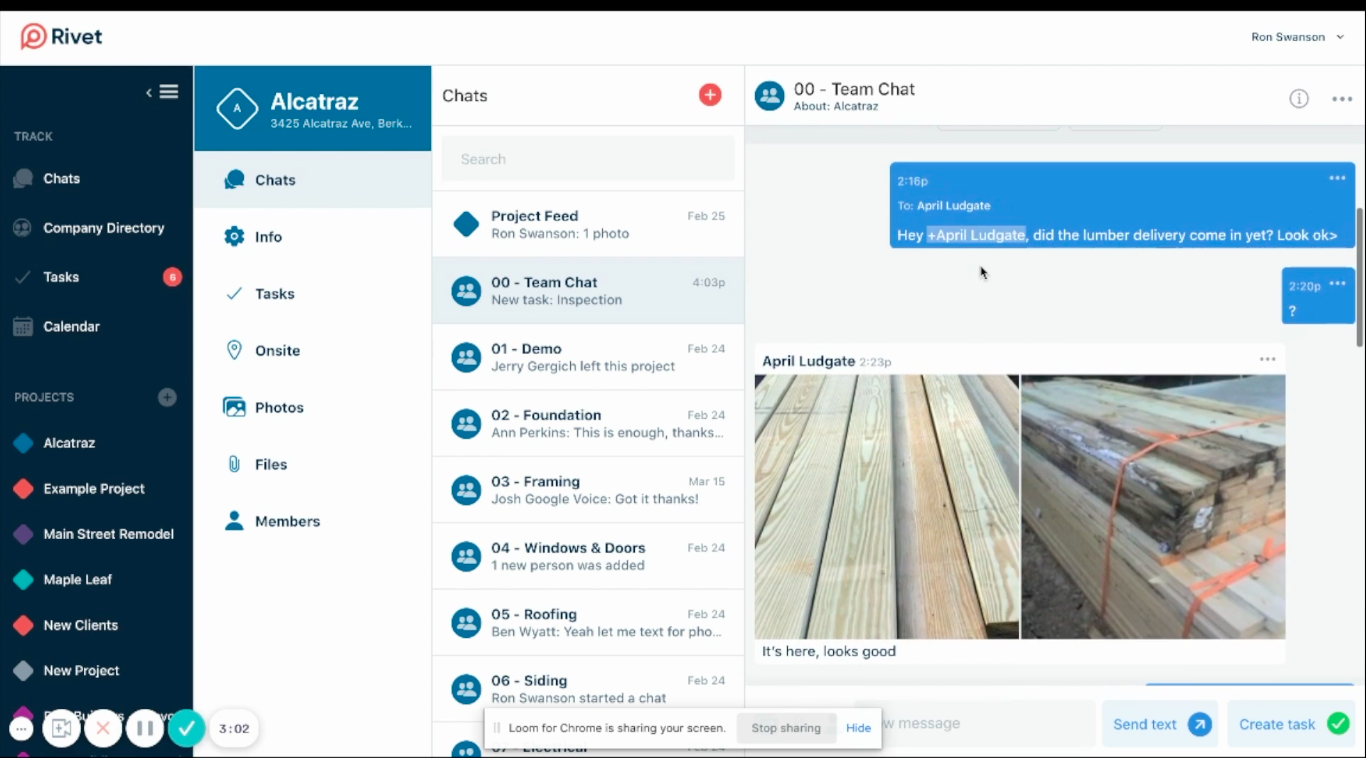Click the Send text button
This screenshot has height=758, width=1366.
[1160, 724]
